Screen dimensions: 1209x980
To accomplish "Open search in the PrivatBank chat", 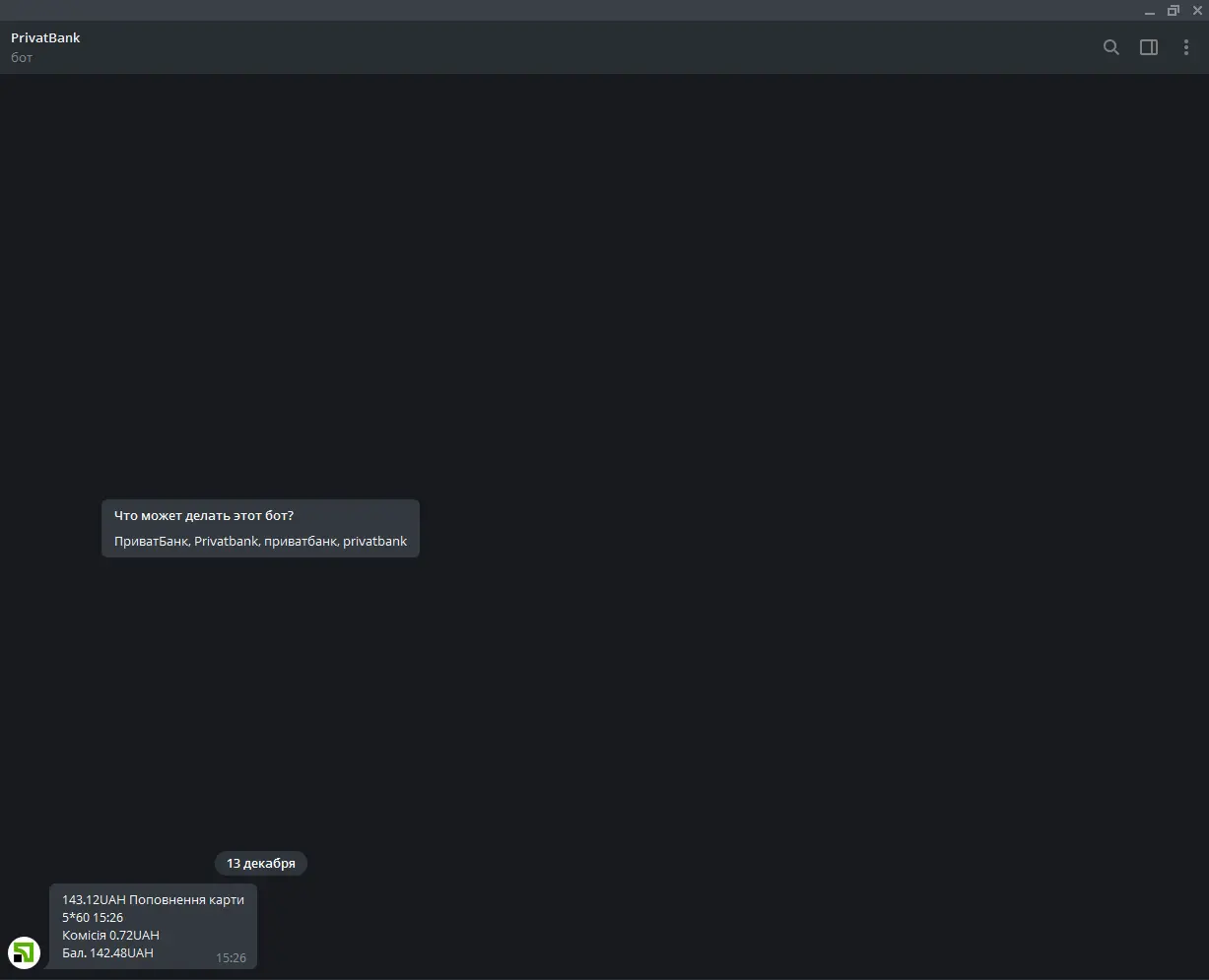I will (1111, 47).
